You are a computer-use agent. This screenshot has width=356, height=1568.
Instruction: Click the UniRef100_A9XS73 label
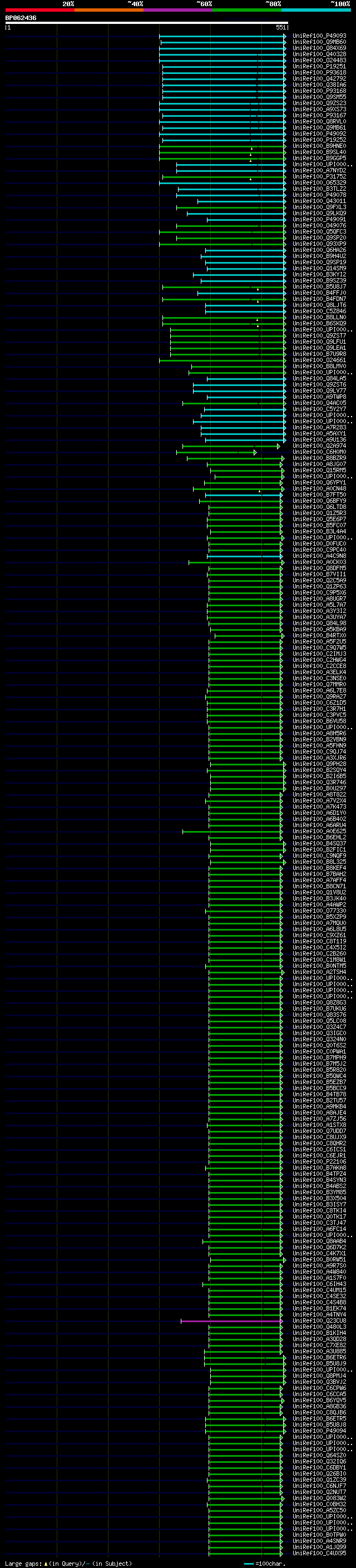click(319, 110)
